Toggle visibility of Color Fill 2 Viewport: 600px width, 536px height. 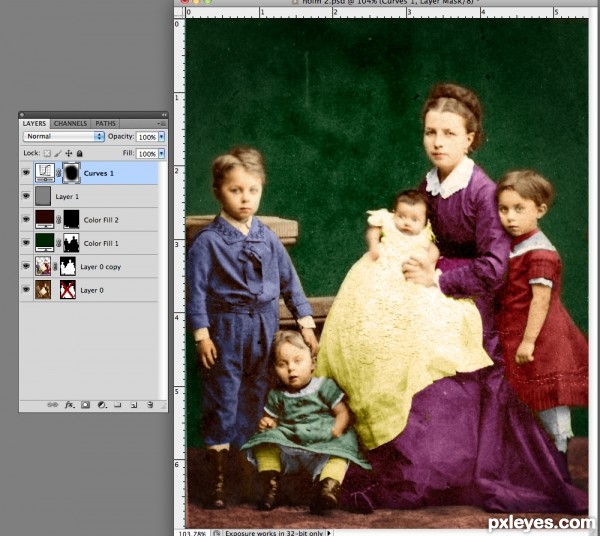26,220
